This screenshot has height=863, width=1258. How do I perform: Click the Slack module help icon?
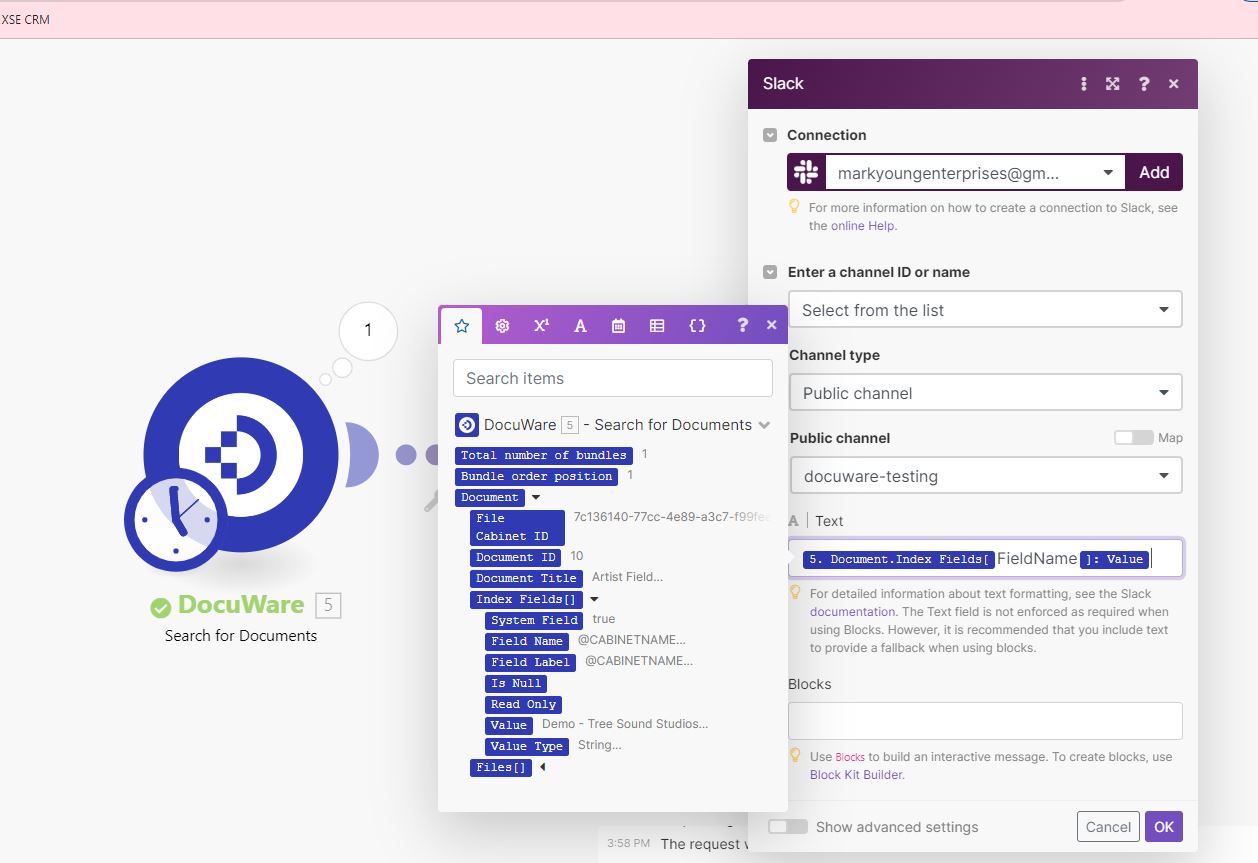pos(1144,84)
